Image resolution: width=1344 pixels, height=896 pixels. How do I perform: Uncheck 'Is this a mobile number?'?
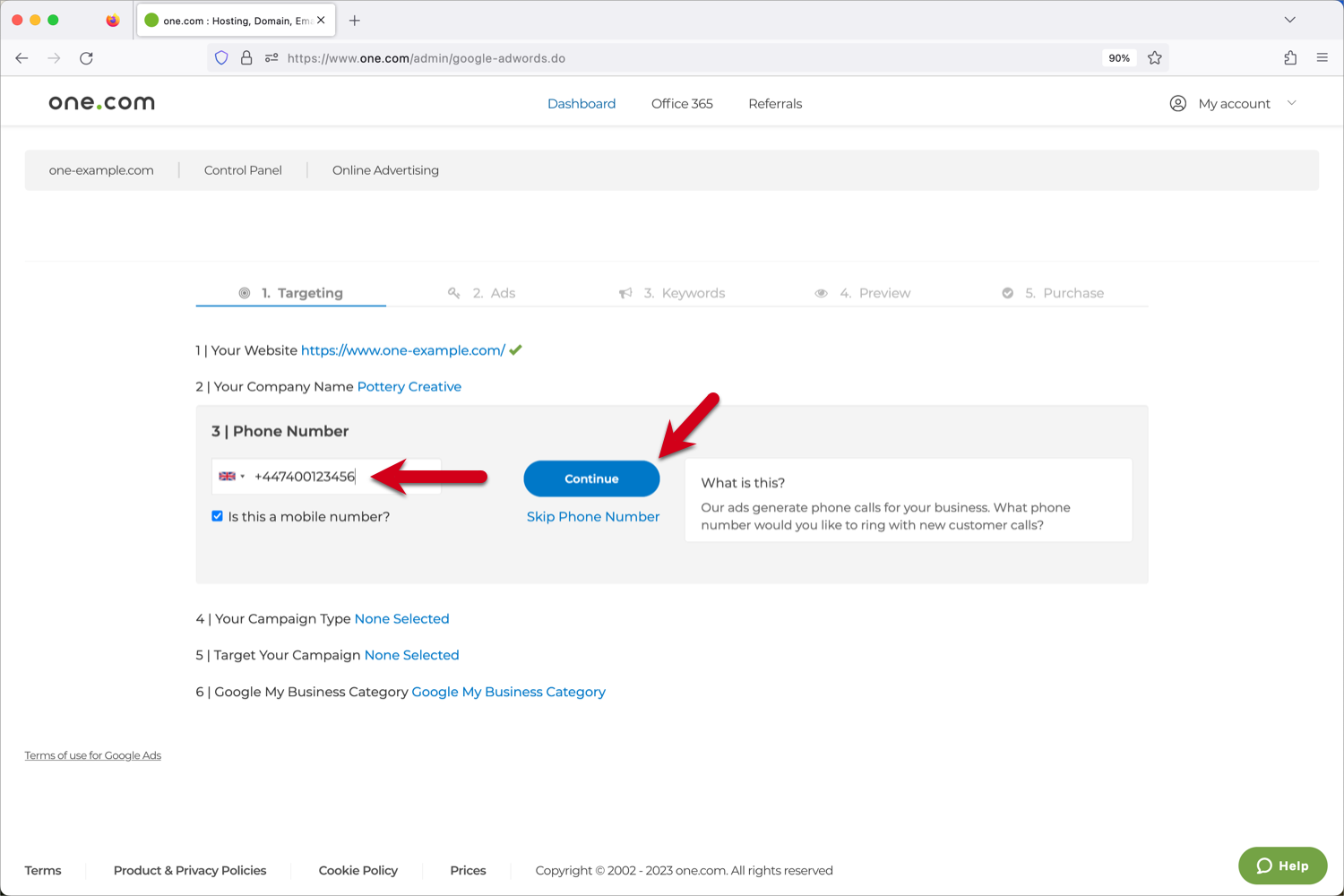click(x=217, y=516)
